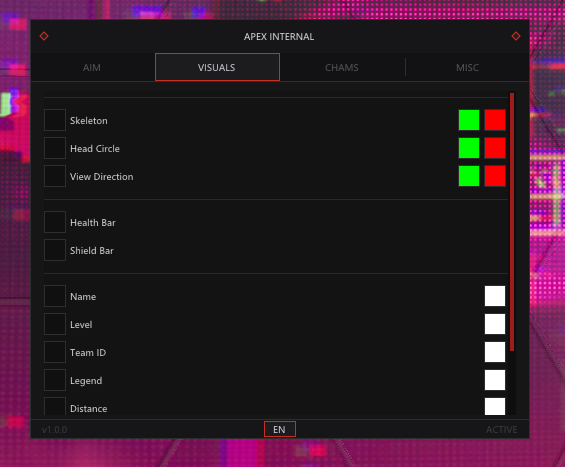Screen dimensions: 565x467
Task: Tick the Team ID checkbox
Action: click(x=55, y=352)
